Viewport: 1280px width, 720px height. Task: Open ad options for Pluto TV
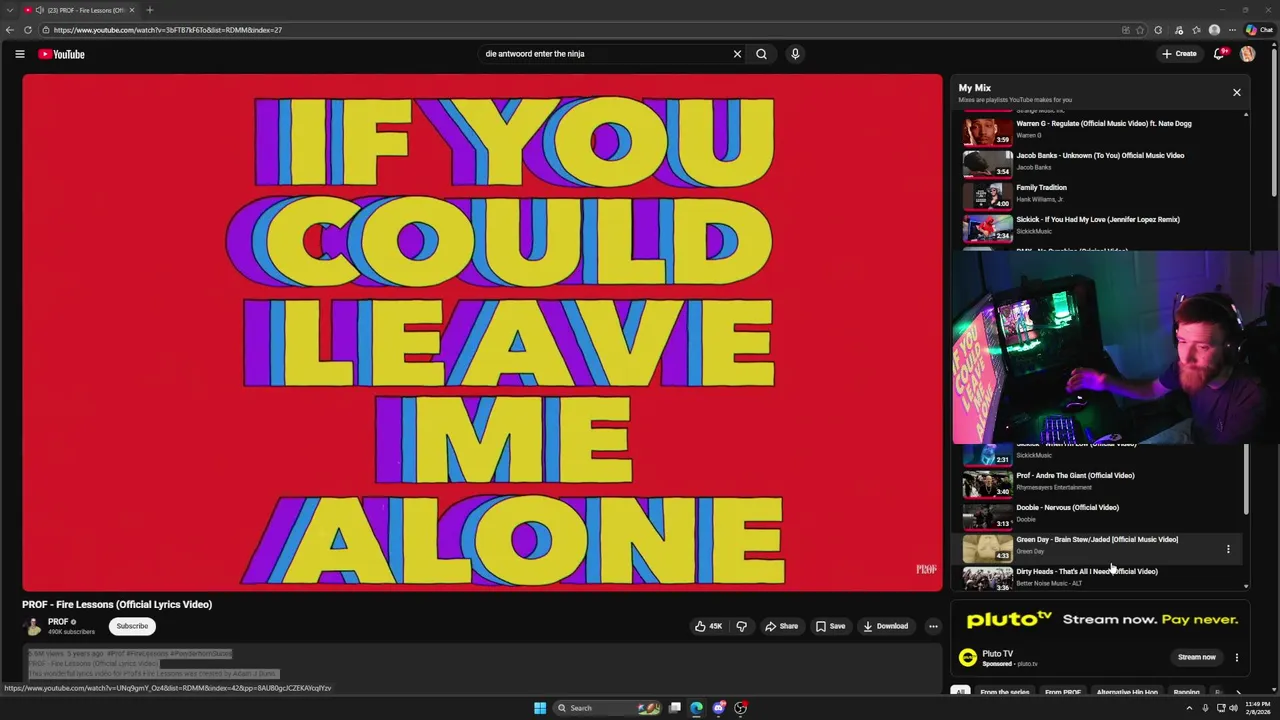pyautogui.click(x=1236, y=657)
